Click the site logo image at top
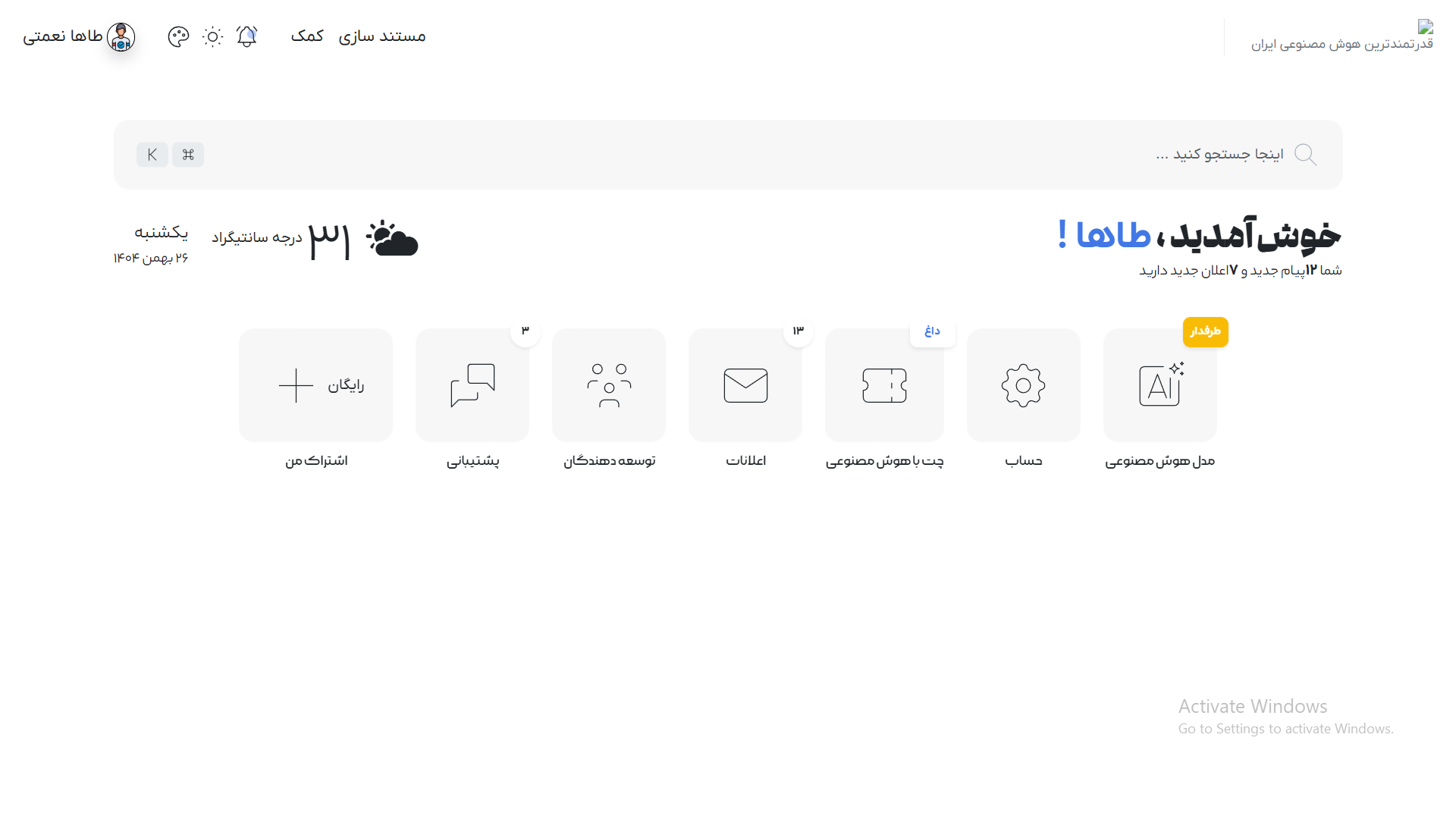This screenshot has height=819, width=1456. point(1426,27)
